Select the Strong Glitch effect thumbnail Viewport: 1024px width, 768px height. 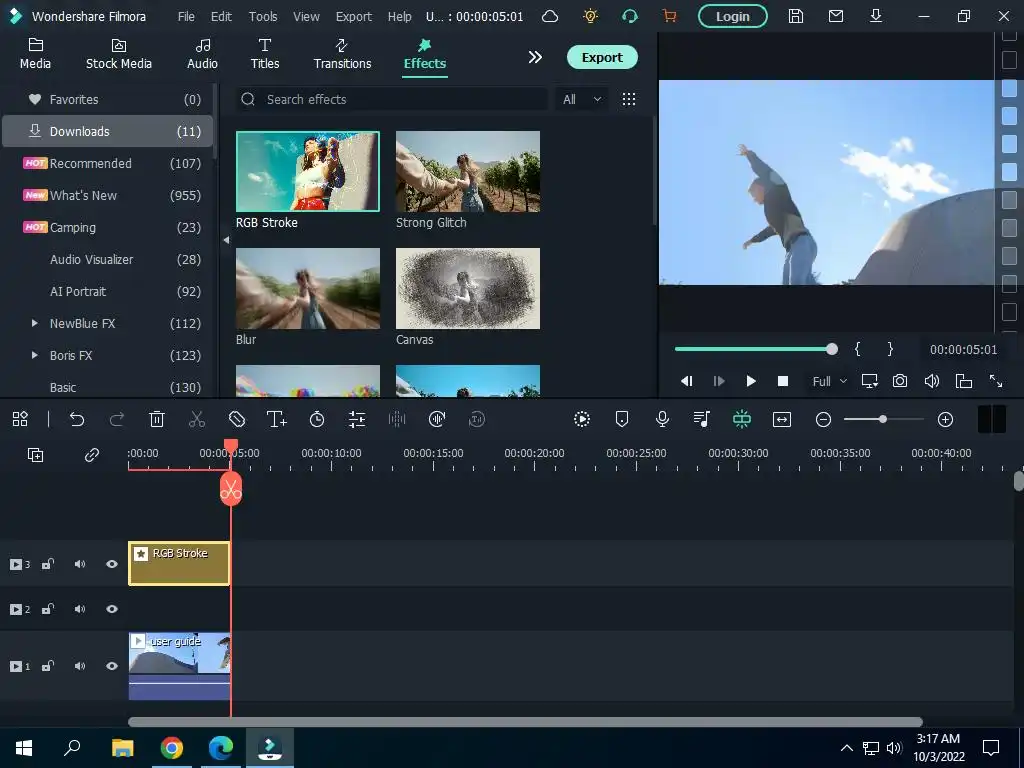coord(468,171)
